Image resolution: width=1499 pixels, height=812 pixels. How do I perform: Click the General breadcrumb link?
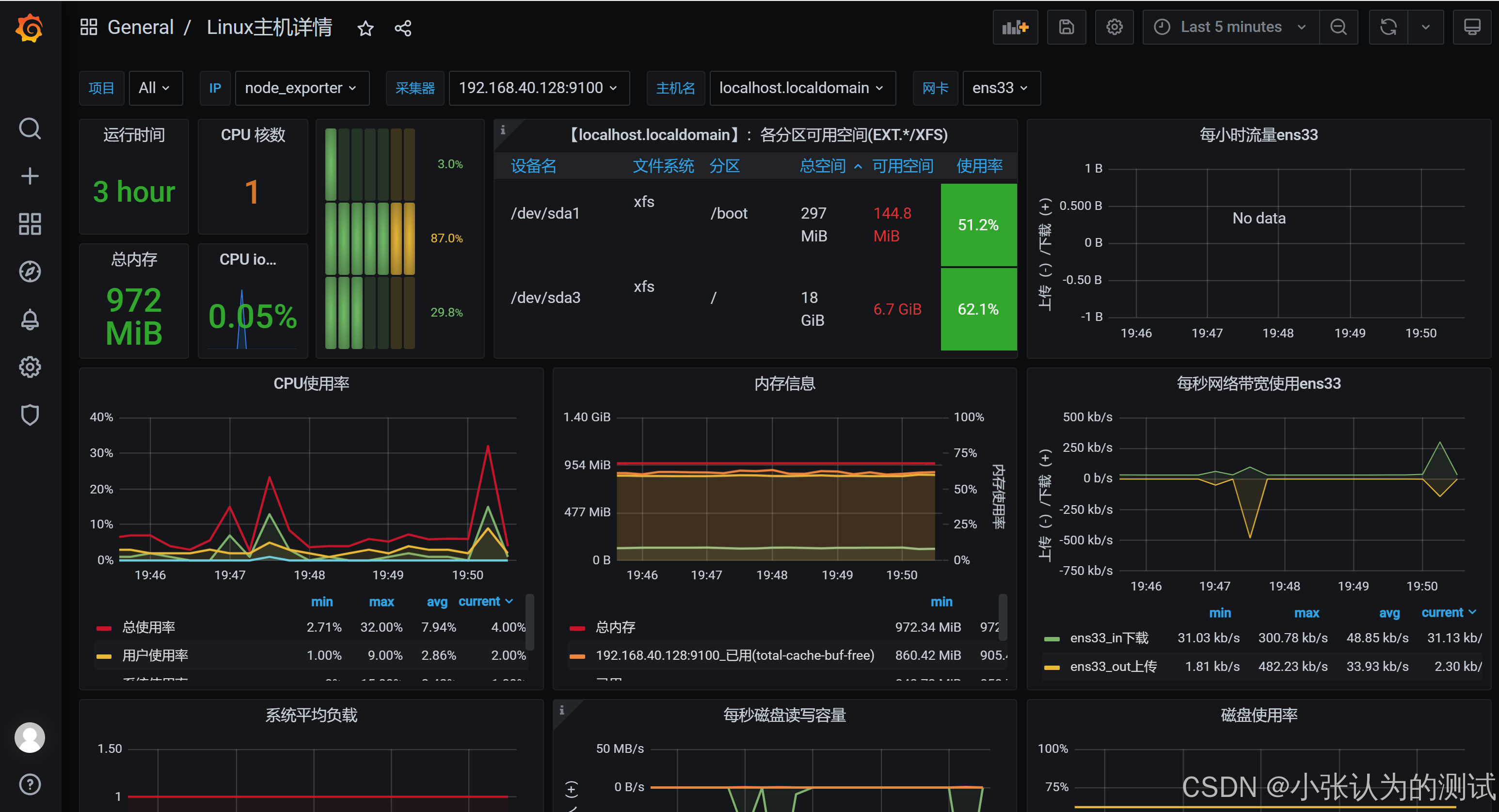(140, 27)
